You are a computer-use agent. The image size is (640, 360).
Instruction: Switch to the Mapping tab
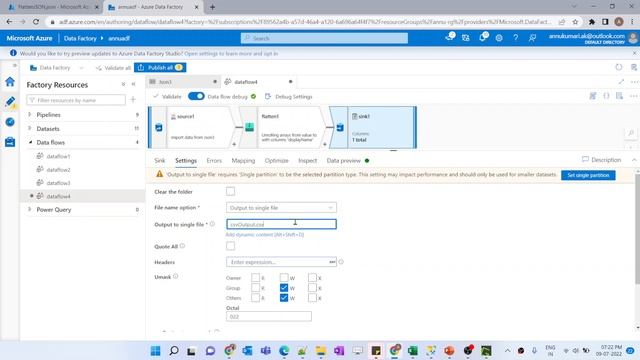(243, 160)
